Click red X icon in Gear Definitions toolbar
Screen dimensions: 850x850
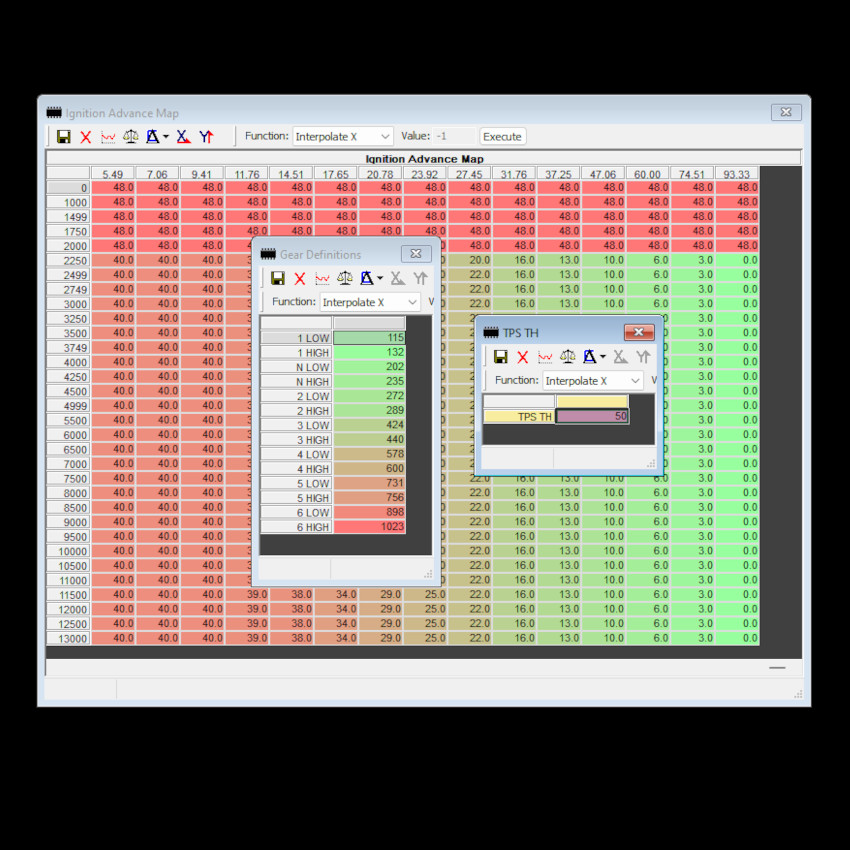(x=300, y=279)
